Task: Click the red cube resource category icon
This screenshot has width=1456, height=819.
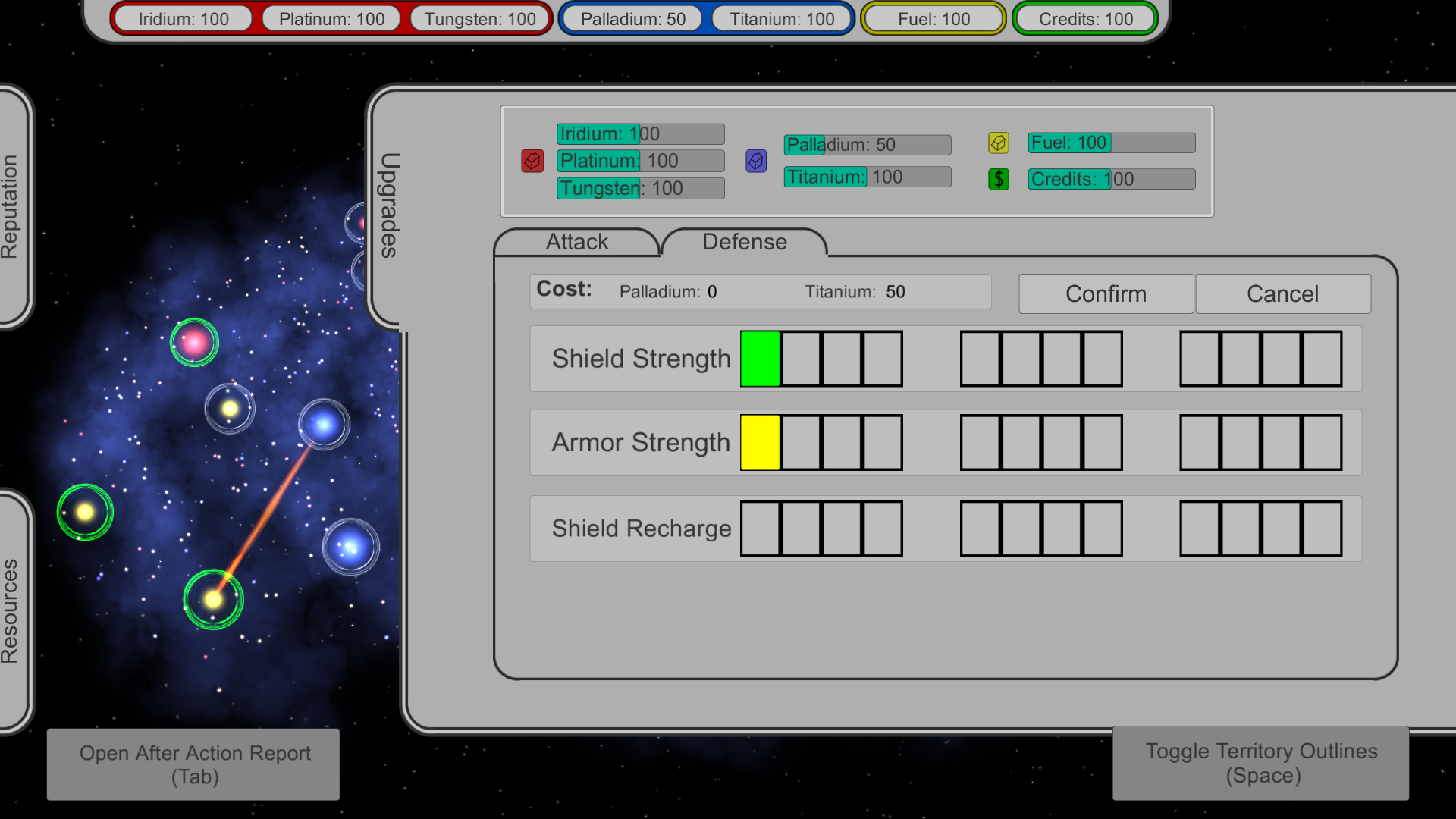Action: point(532,161)
